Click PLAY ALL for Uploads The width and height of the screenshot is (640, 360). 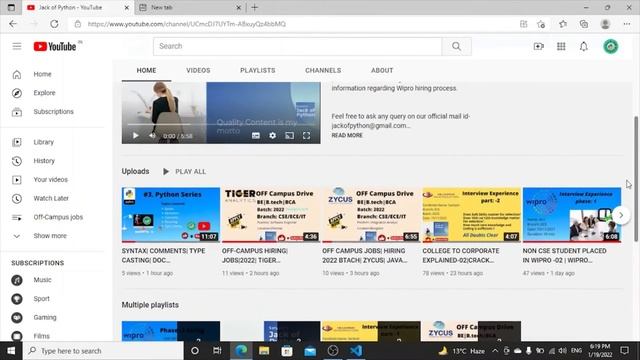point(184,172)
